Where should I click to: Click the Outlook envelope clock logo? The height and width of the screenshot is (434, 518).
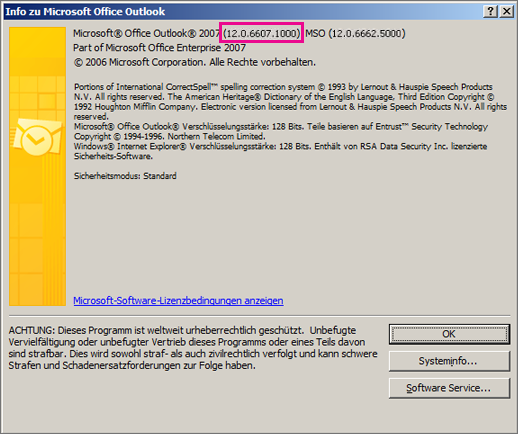coord(37,137)
